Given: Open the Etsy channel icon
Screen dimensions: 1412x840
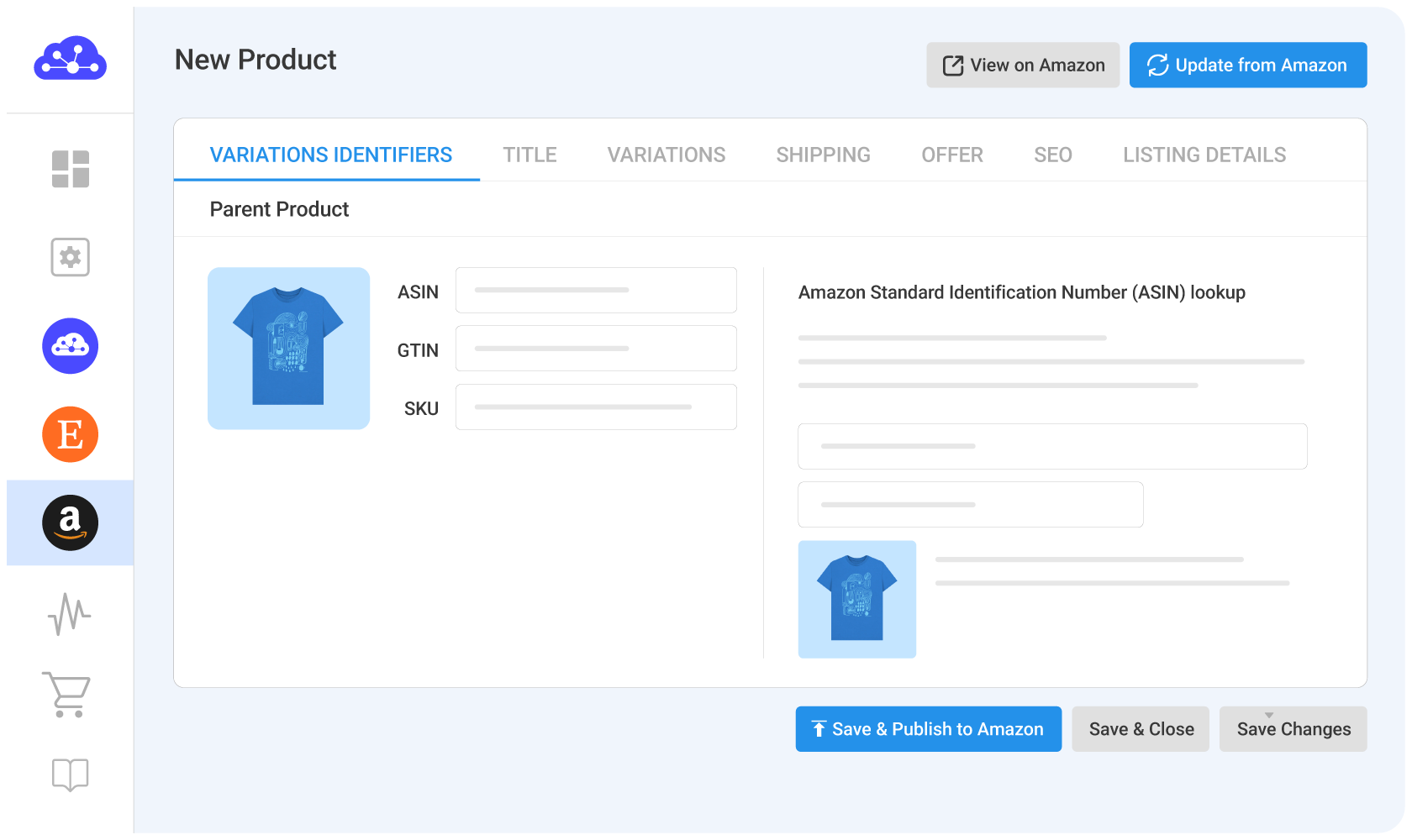Looking at the screenshot, I should click(70, 434).
